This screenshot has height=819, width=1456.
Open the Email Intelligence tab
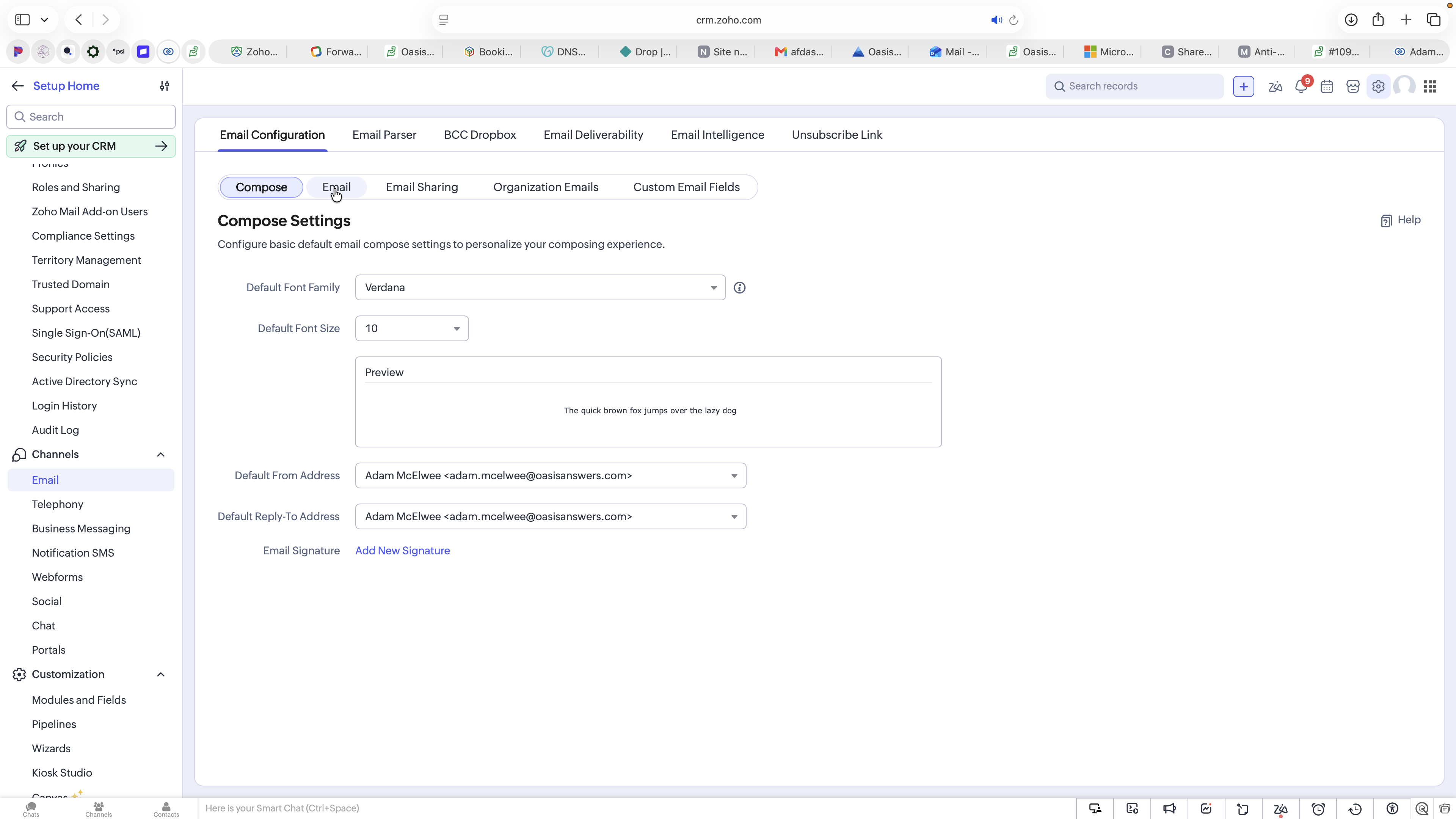coord(717,135)
